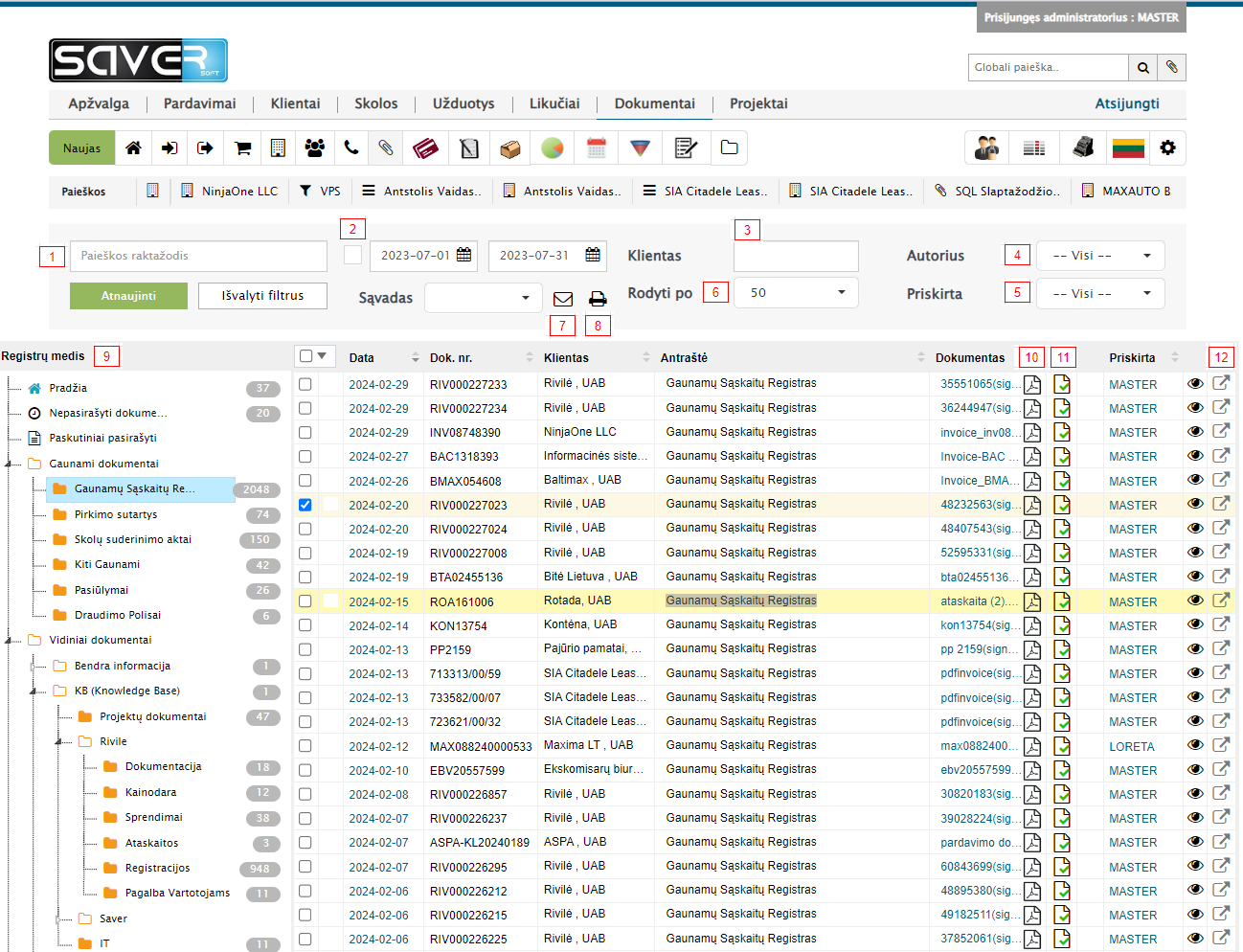Click the Klientas input field

coord(796,256)
